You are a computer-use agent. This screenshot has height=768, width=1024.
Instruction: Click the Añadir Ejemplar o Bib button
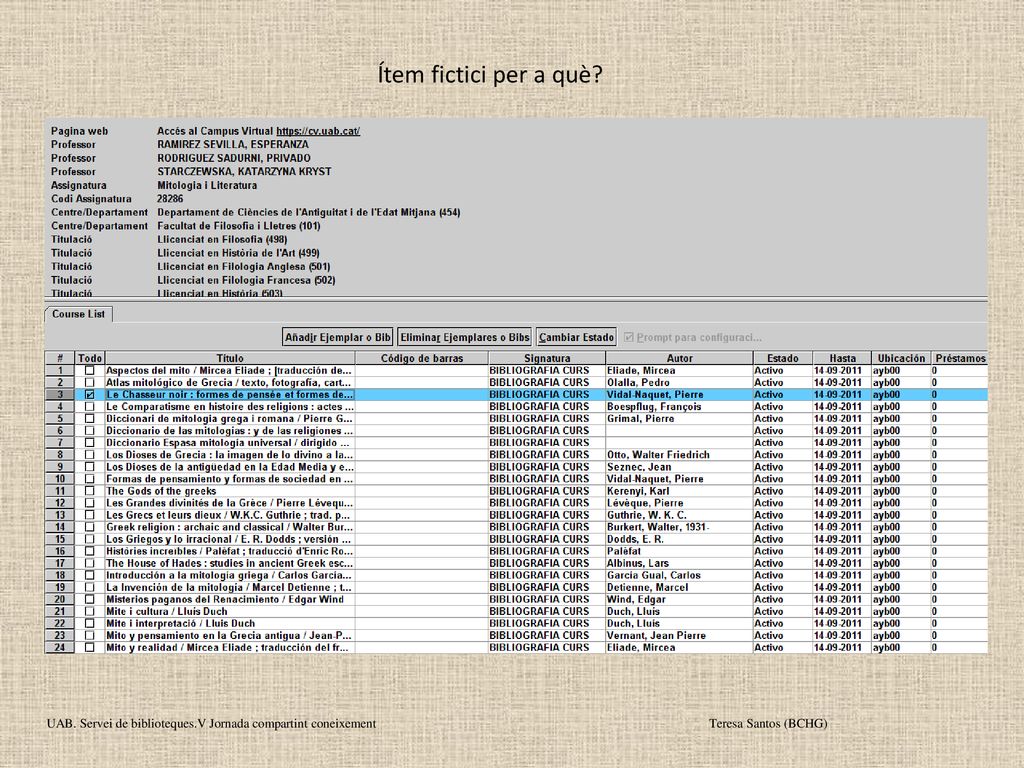[x=338, y=337]
